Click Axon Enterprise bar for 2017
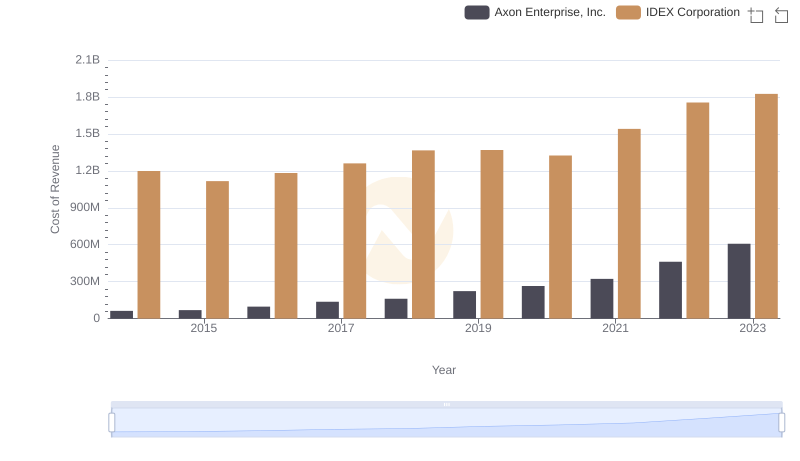 point(327,310)
